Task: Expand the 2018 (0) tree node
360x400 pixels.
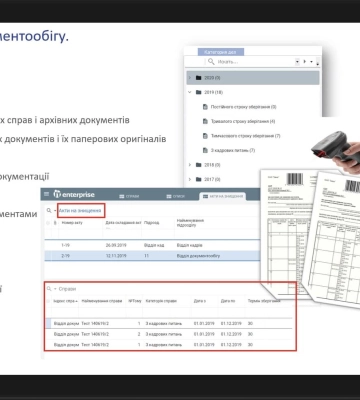Action: [190, 165]
